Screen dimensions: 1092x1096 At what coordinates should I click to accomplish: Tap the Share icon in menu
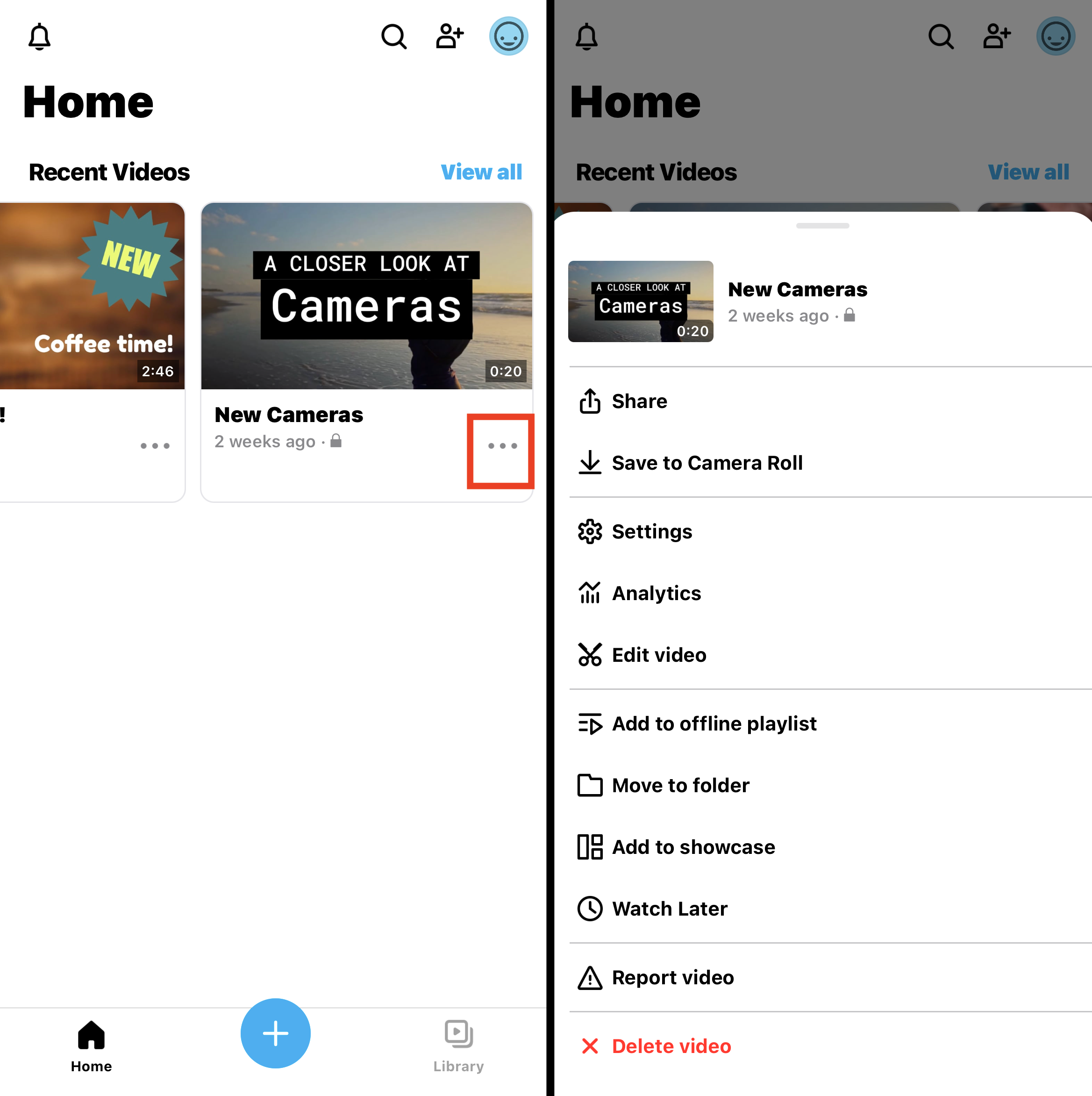tap(591, 400)
